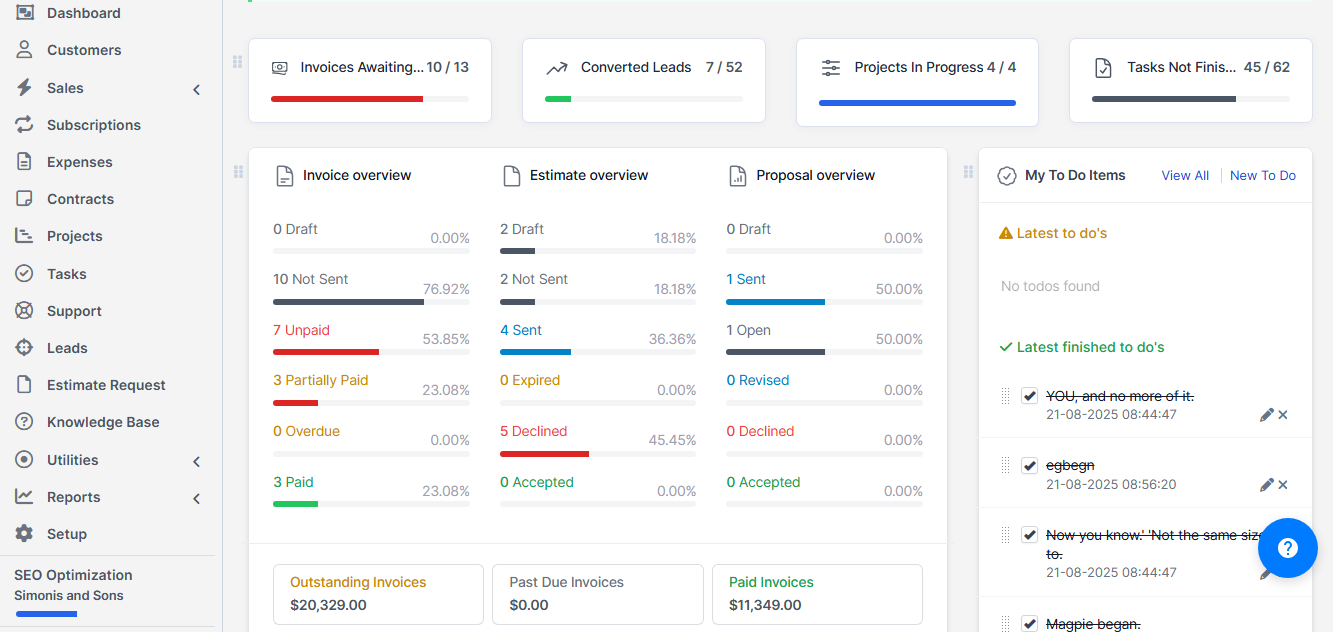Click the New To Do link

point(1262,175)
